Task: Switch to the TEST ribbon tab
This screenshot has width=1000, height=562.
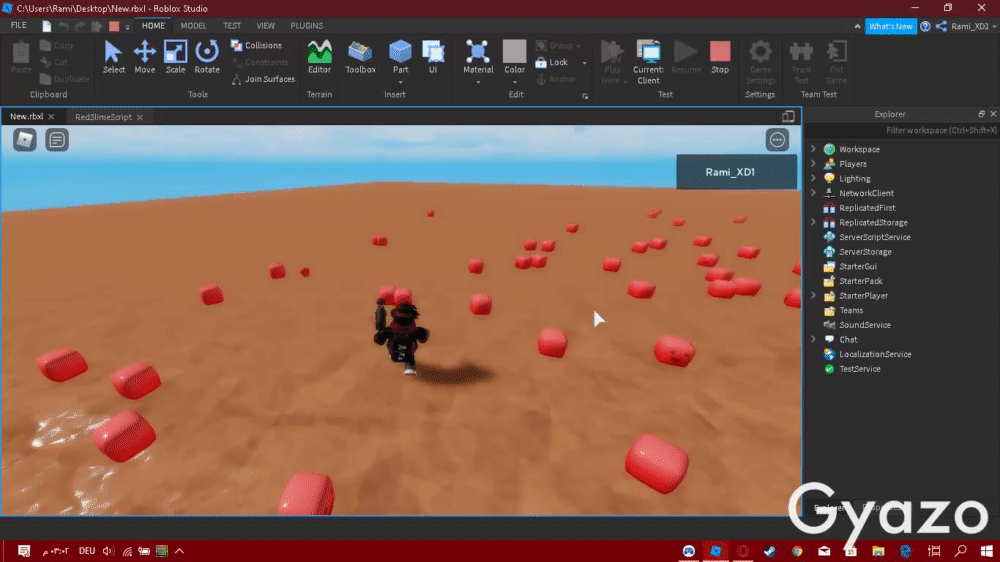Action: [232, 26]
